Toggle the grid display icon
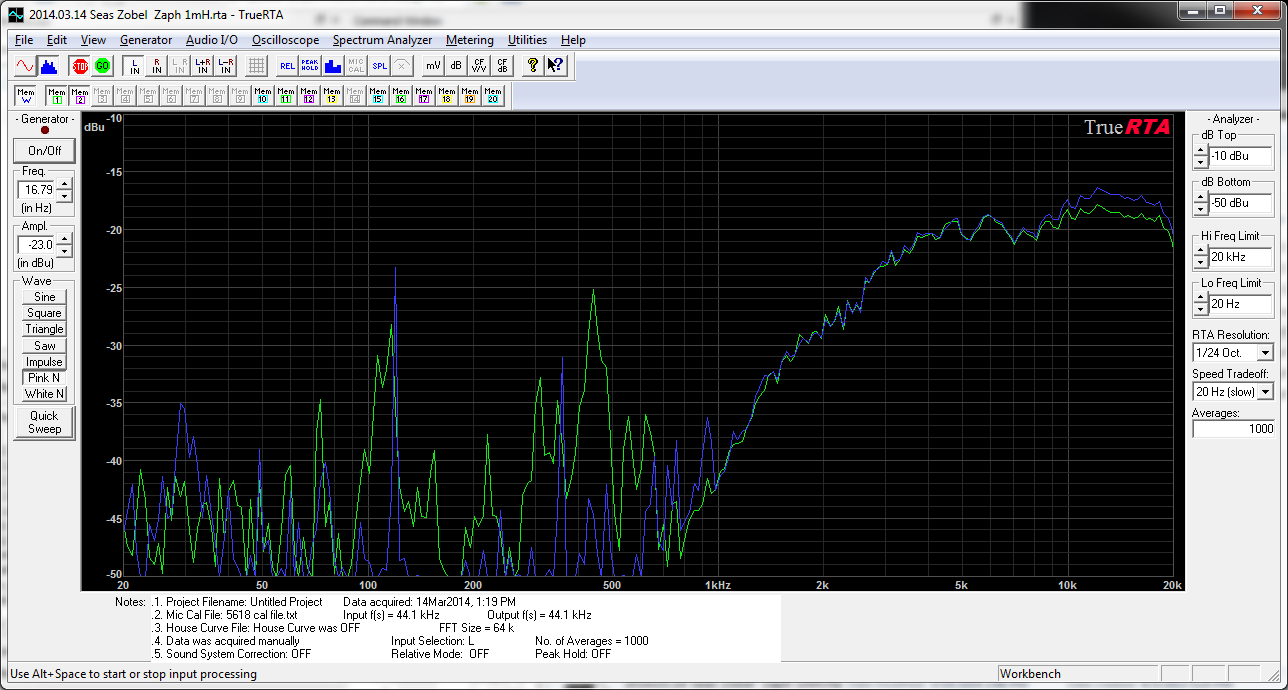This screenshot has width=1288, height=690. click(x=257, y=66)
